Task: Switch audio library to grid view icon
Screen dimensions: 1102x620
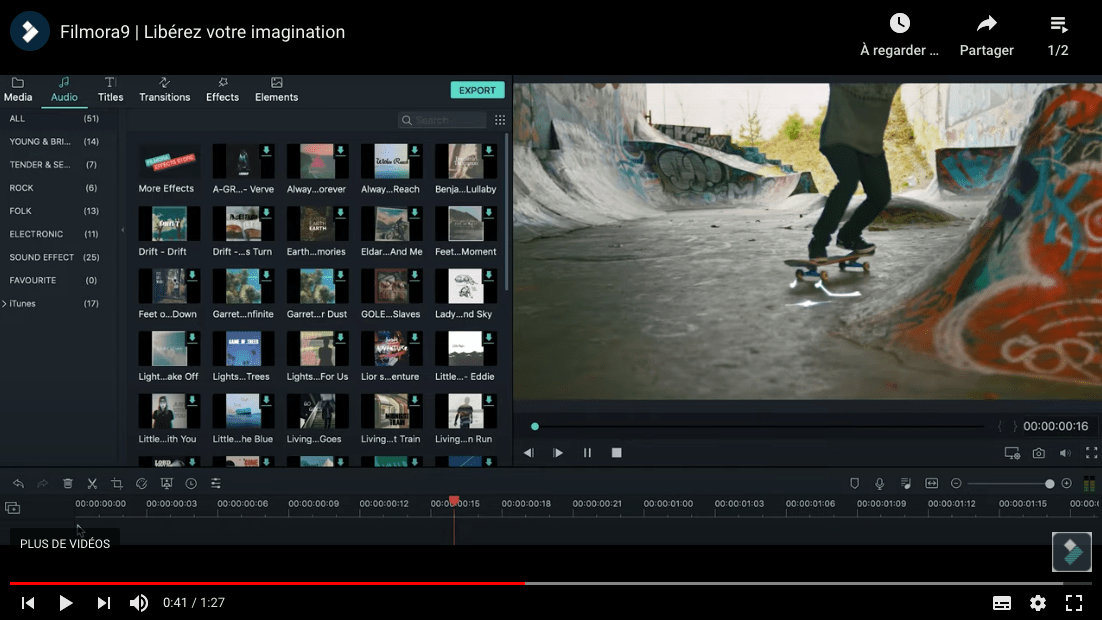Action: (500, 120)
